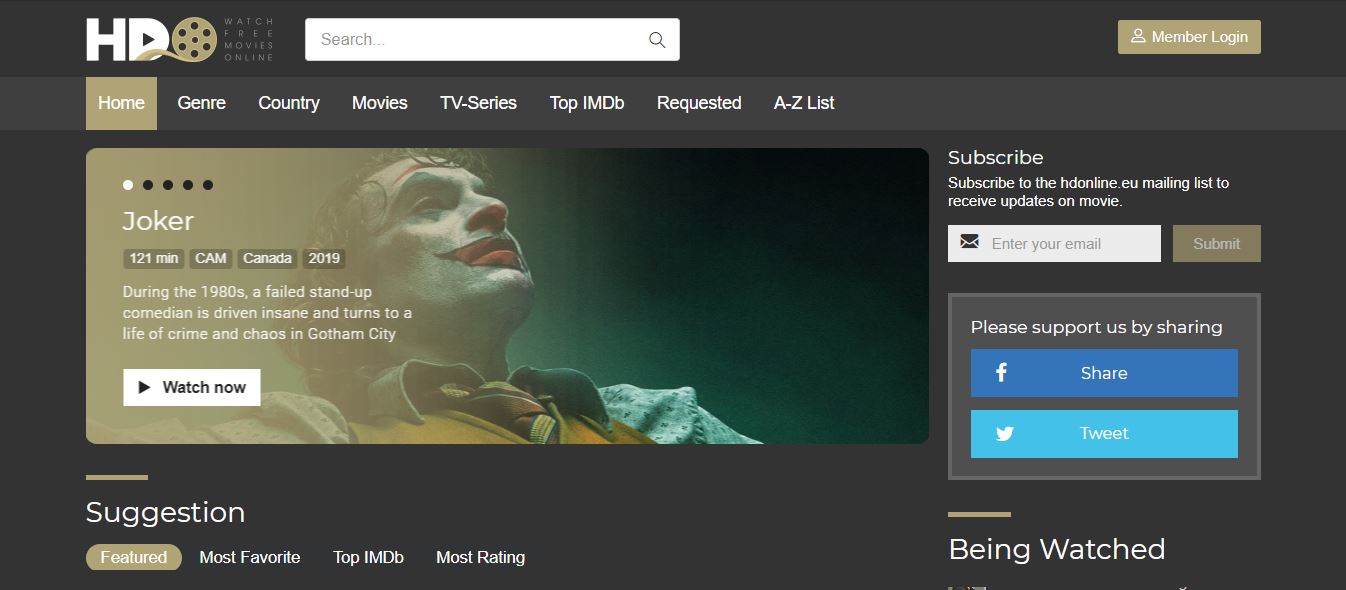Select the fifth carousel slide dot
This screenshot has height=590, width=1346.
[208, 185]
